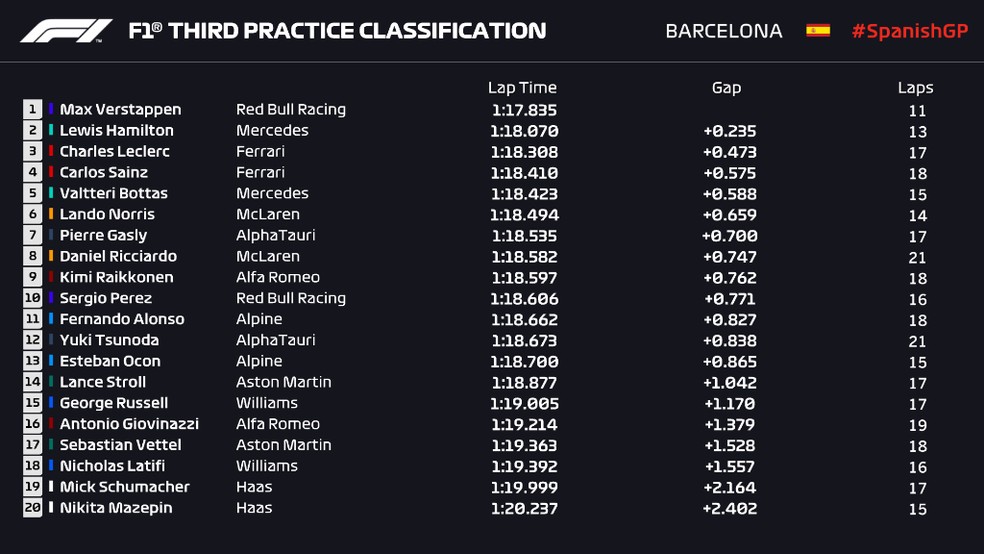Click the position 20 number badge

click(x=33, y=508)
